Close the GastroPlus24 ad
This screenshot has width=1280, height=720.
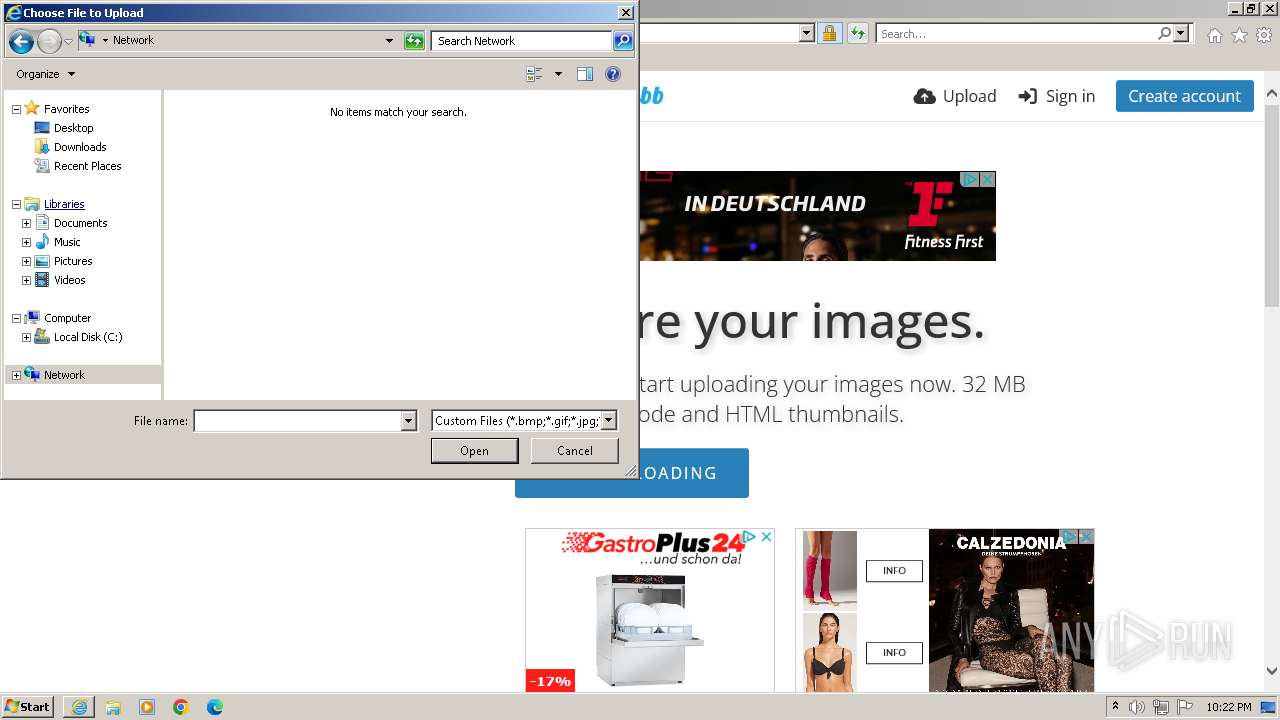click(767, 537)
